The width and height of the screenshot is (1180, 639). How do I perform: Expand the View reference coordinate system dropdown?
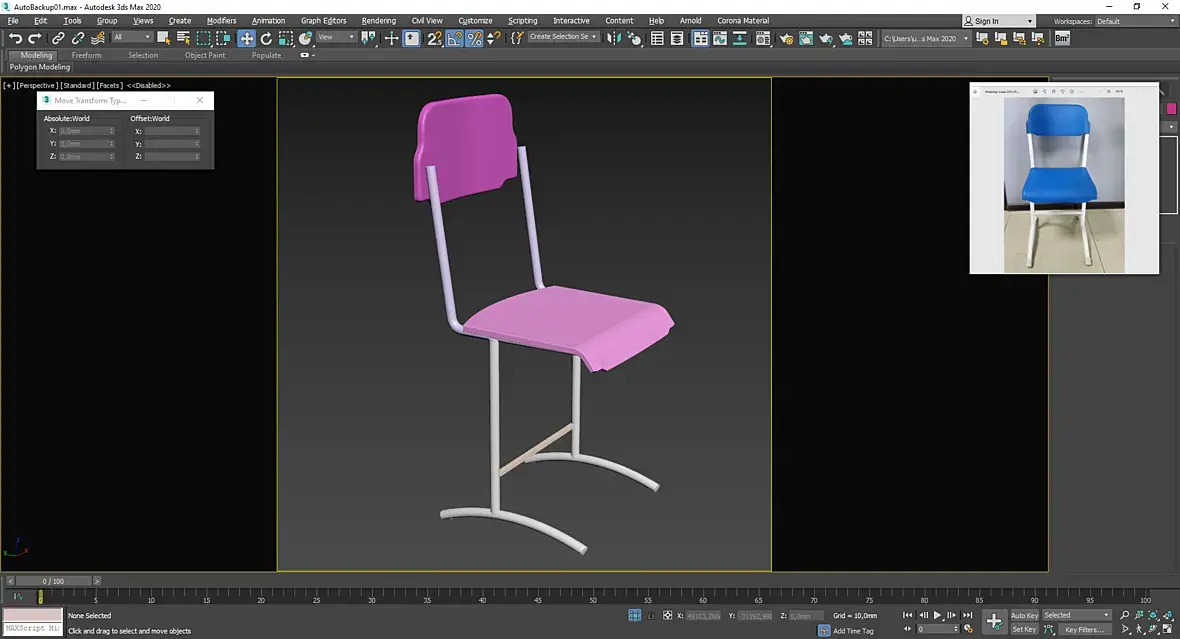click(336, 38)
